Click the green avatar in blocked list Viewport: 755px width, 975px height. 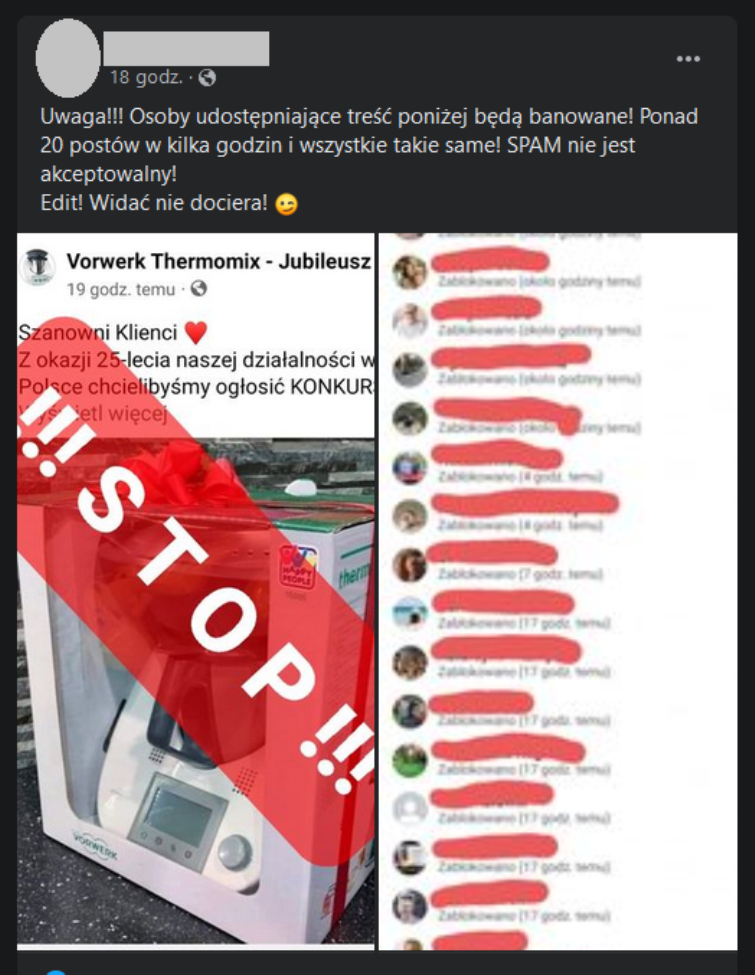(410, 760)
